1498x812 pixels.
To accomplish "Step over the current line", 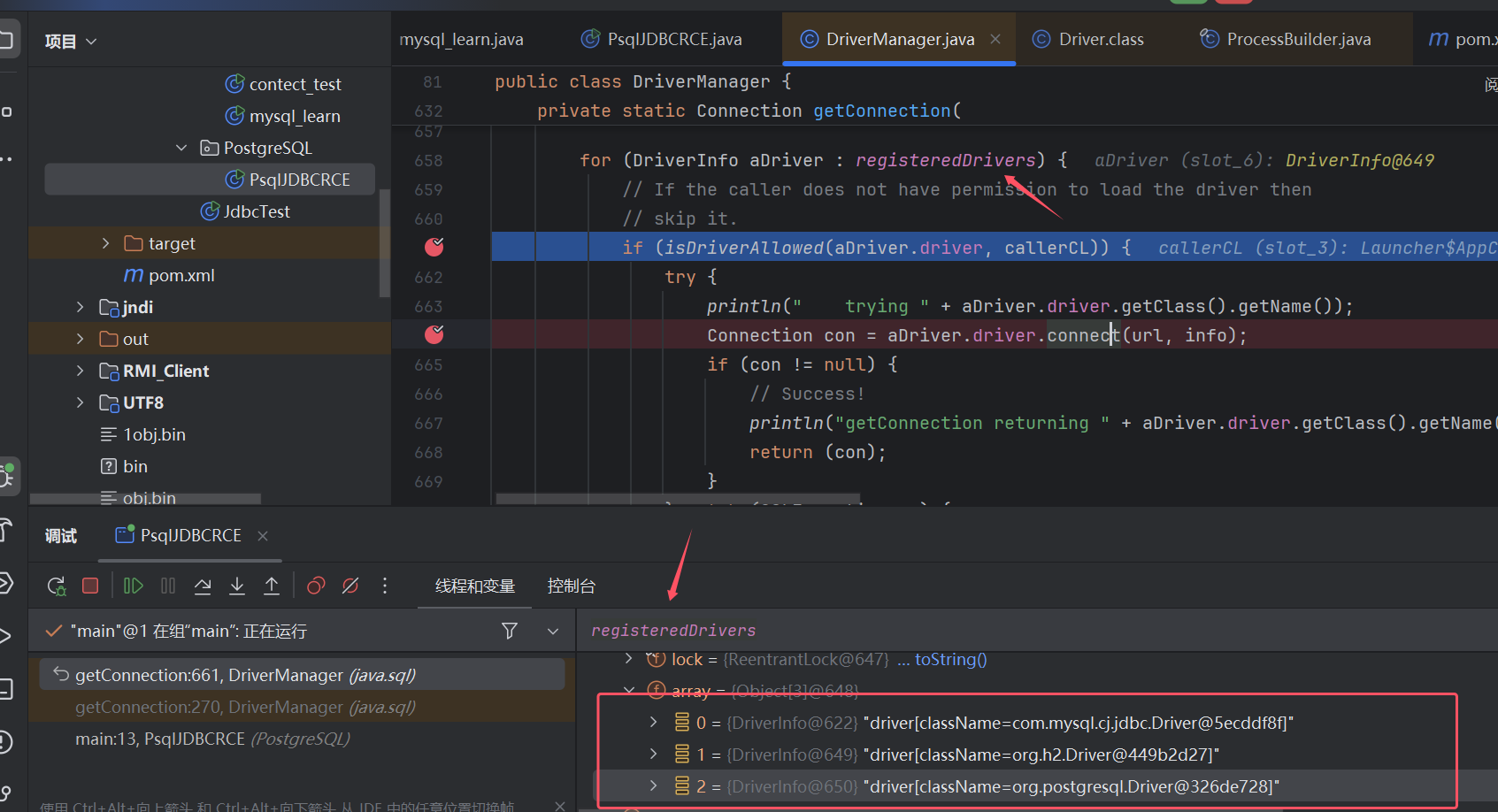I will (x=203, y=586).
